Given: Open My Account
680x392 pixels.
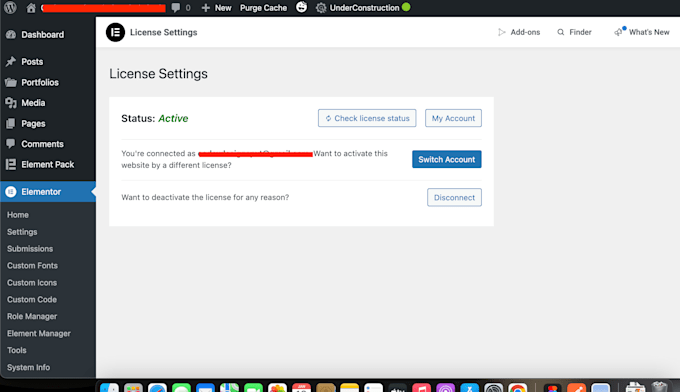Looking at the screenshot, I should (453, 118).
